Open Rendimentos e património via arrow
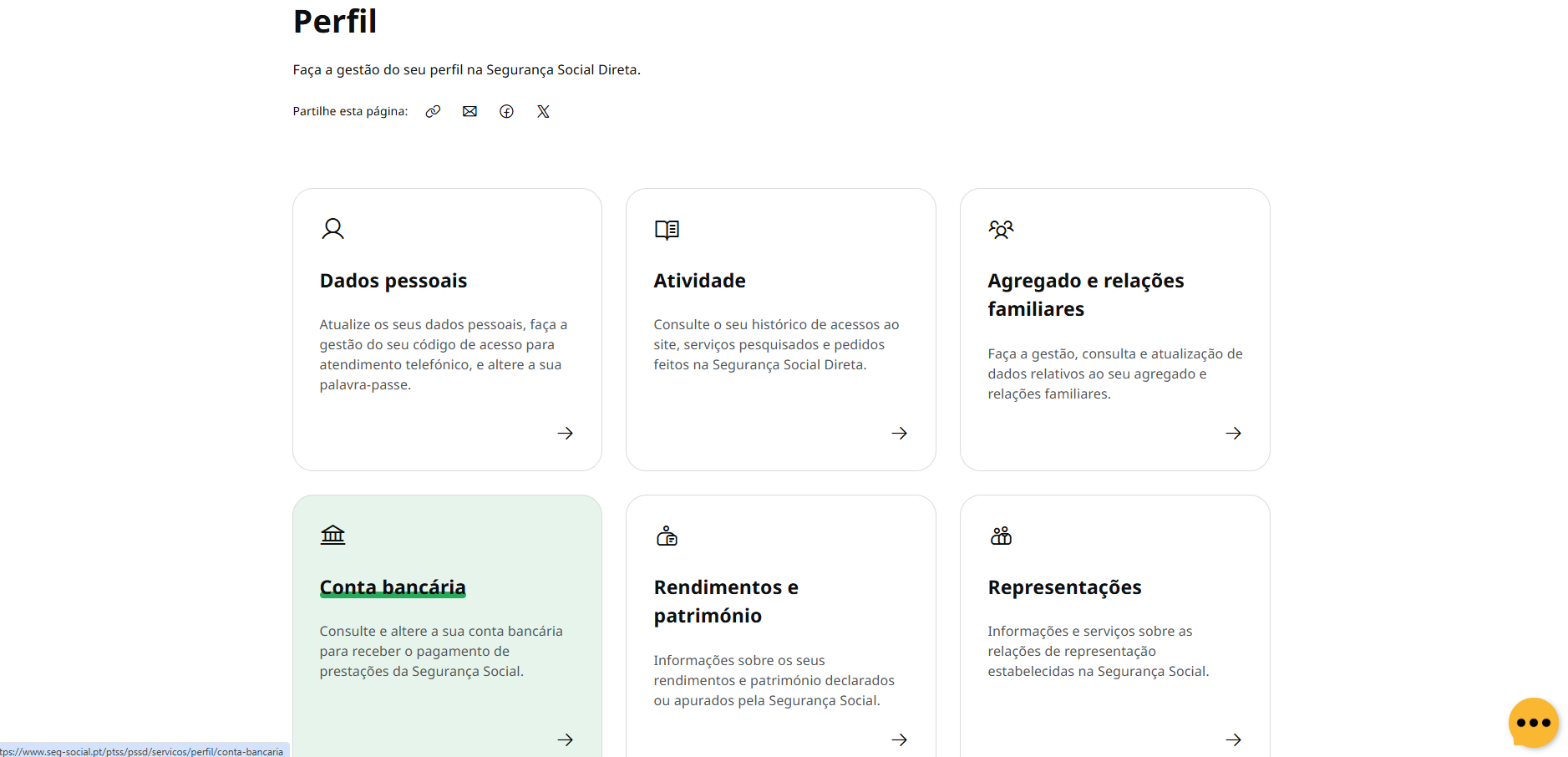1568x757 pixels. point(899,739)
